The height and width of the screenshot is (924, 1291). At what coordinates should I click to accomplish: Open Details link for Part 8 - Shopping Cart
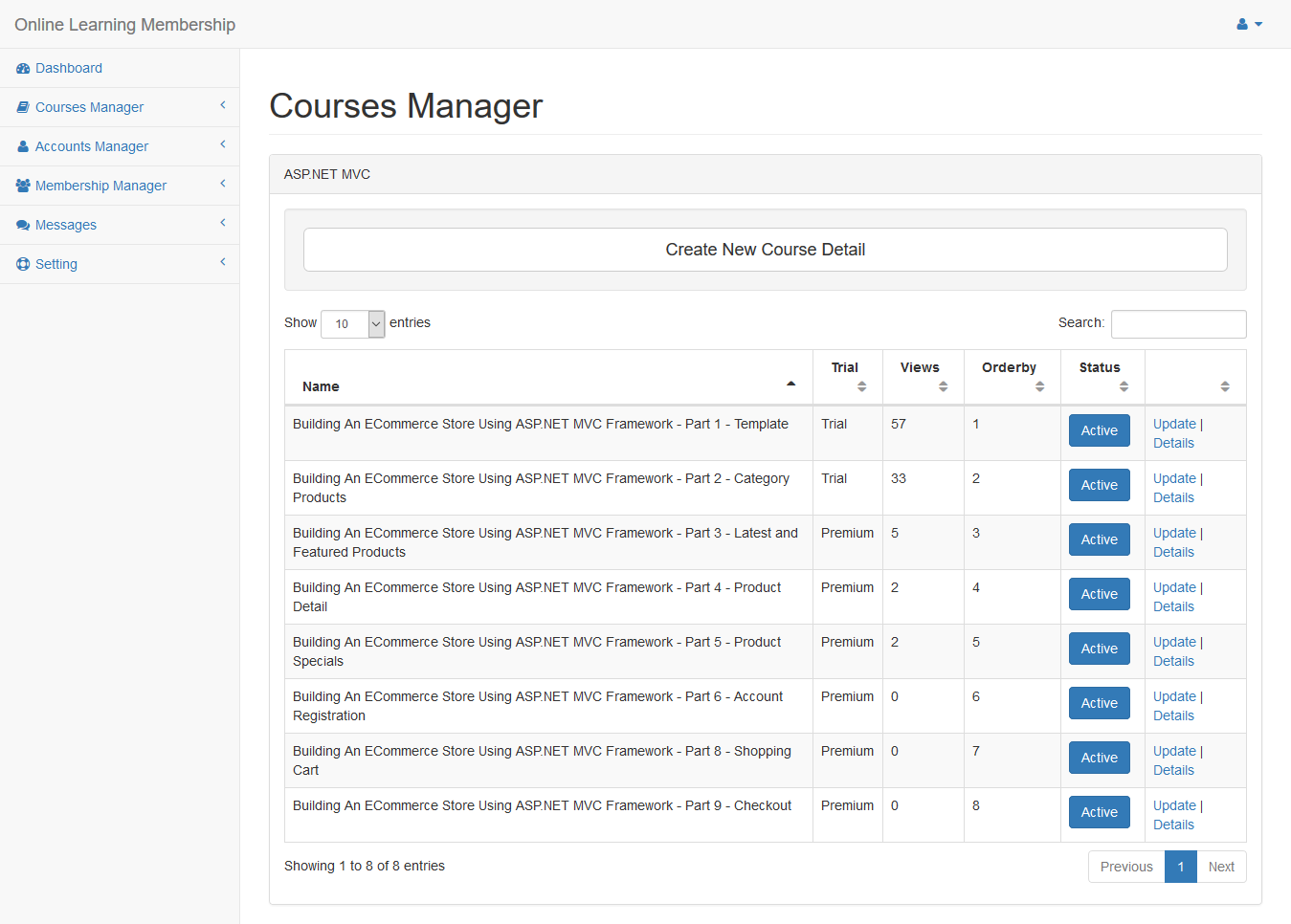pos(1173,770)
